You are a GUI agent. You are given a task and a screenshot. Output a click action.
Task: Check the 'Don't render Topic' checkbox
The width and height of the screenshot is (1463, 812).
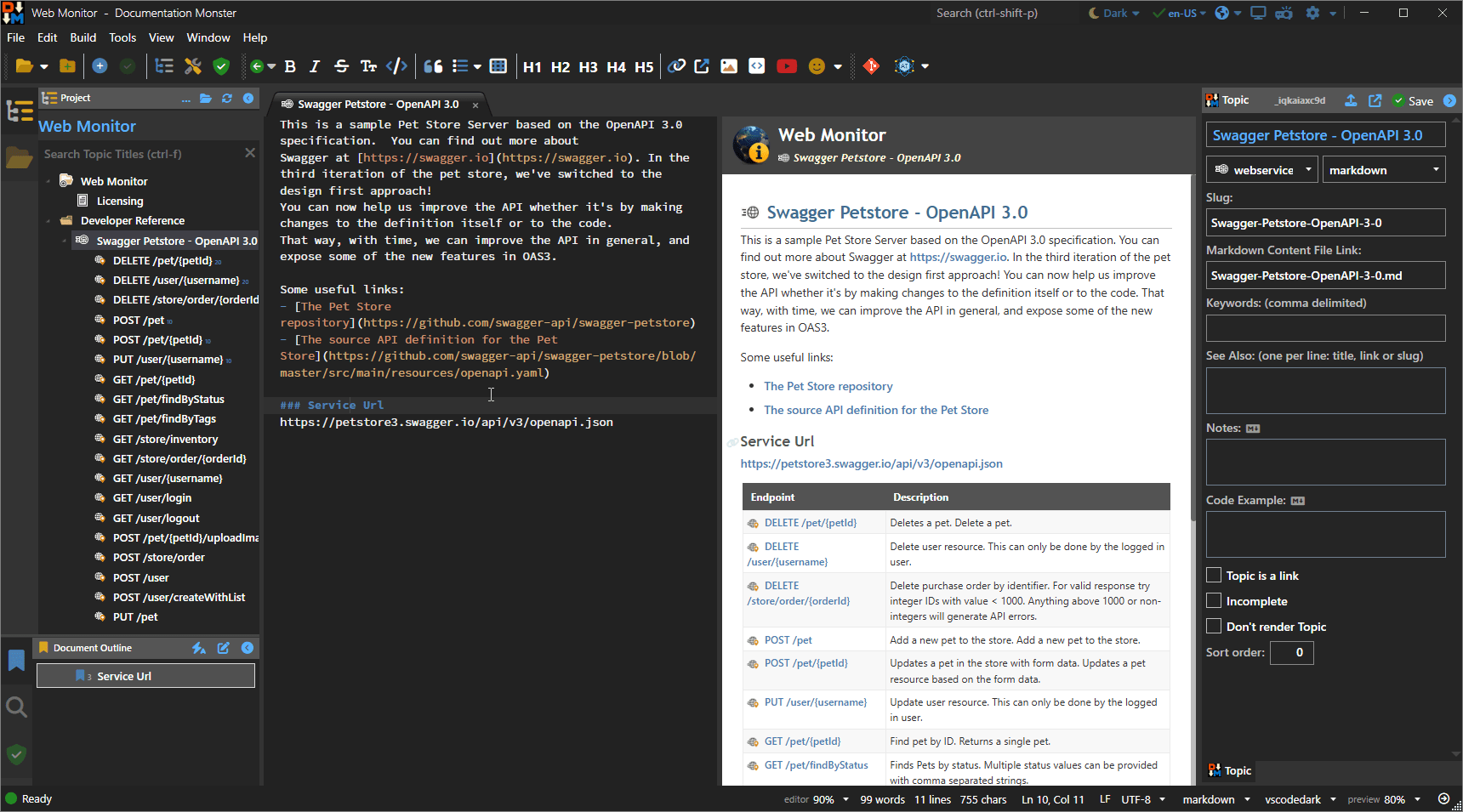1214,627
